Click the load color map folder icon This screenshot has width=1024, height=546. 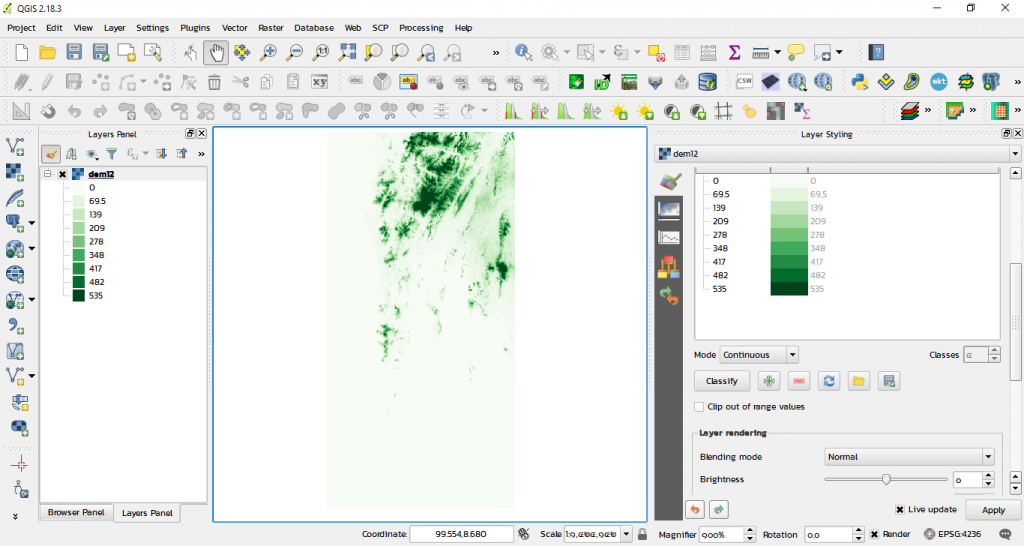pyautogui.click(x=858, y=381)
